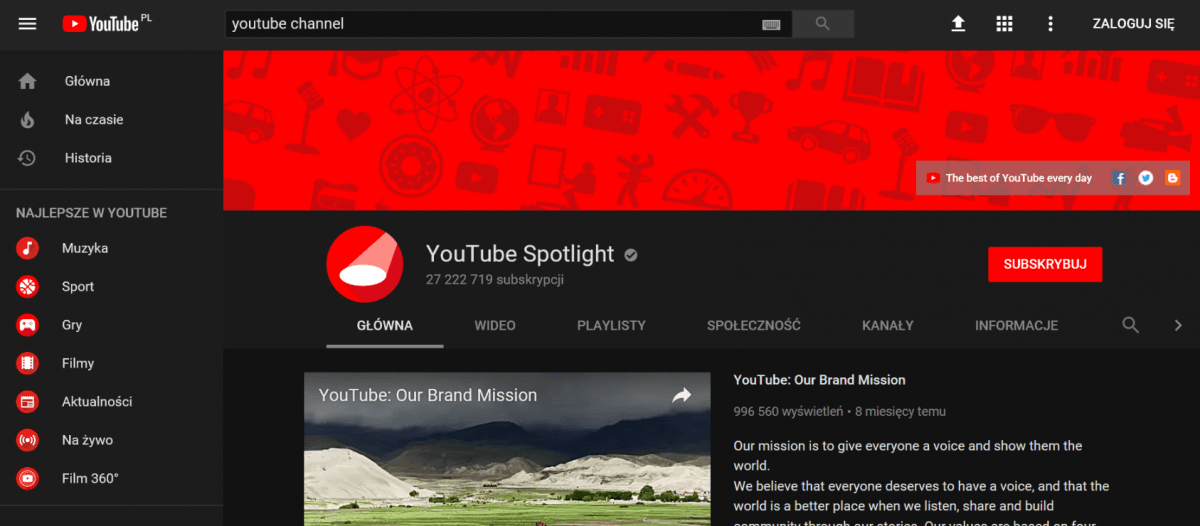Open the hamburger guide menu
The image size is (1200, 526).
point(27,24)
